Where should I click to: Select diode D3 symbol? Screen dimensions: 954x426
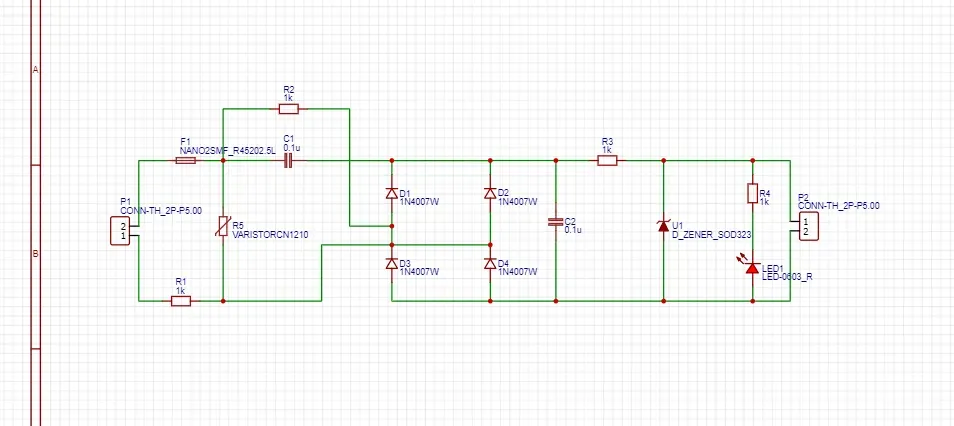click(x=391, y=264)
